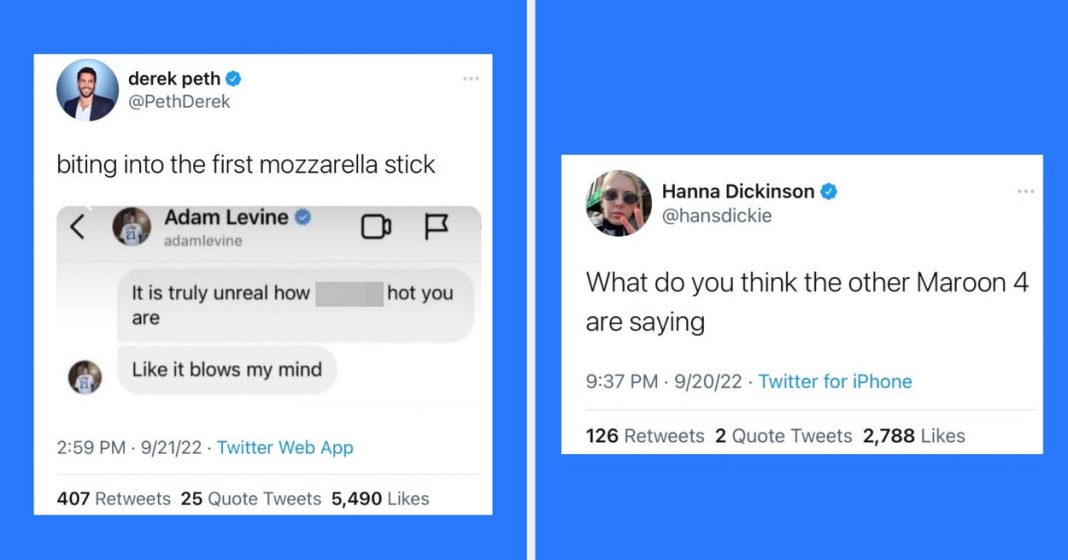The image size is (1068, 560).
Task: Tap the flag icon in the chat header
Action: (436, 226)
